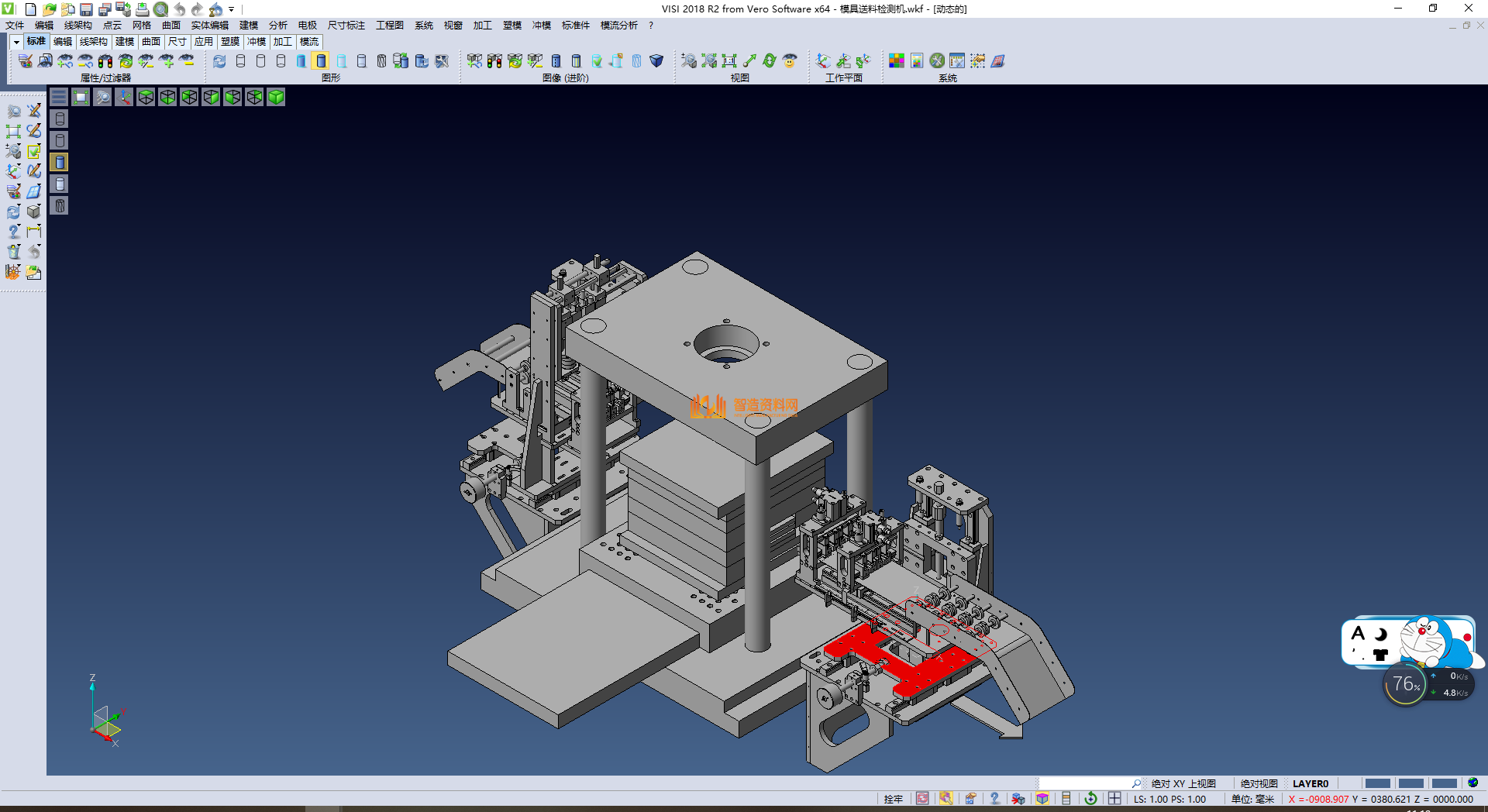This screenshot has width=1488, height=812.
Task: Click the color palette grid icon
Action: coord(897,61)
